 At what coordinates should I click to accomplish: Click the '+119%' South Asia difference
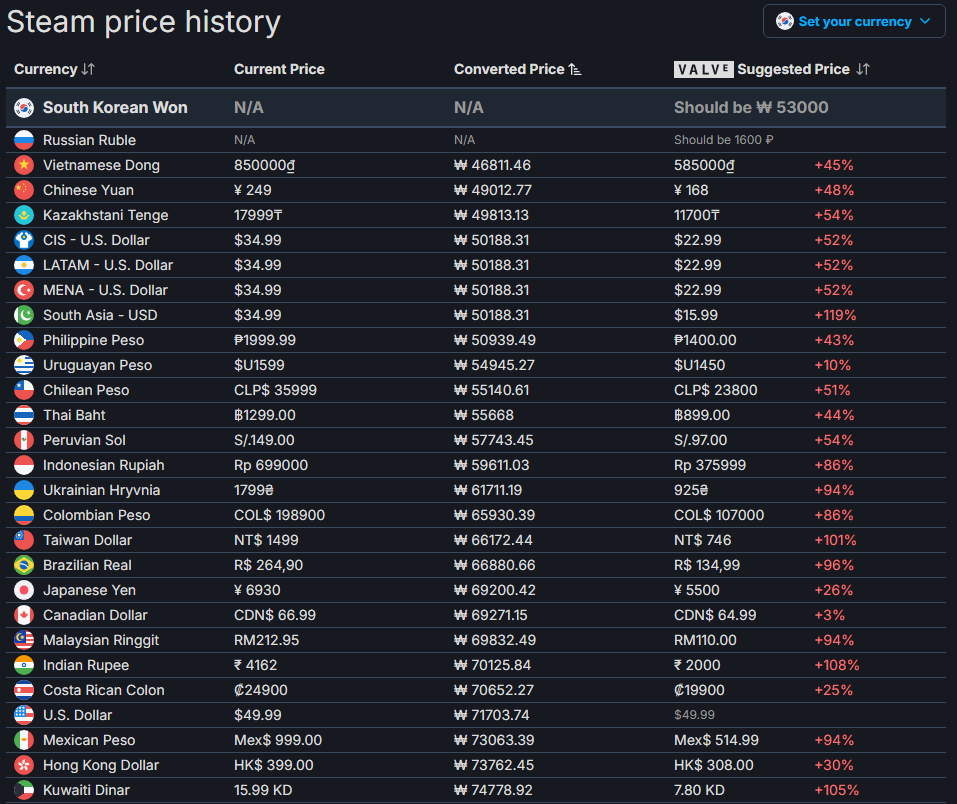pyautogui.click(x=835, y=315)
